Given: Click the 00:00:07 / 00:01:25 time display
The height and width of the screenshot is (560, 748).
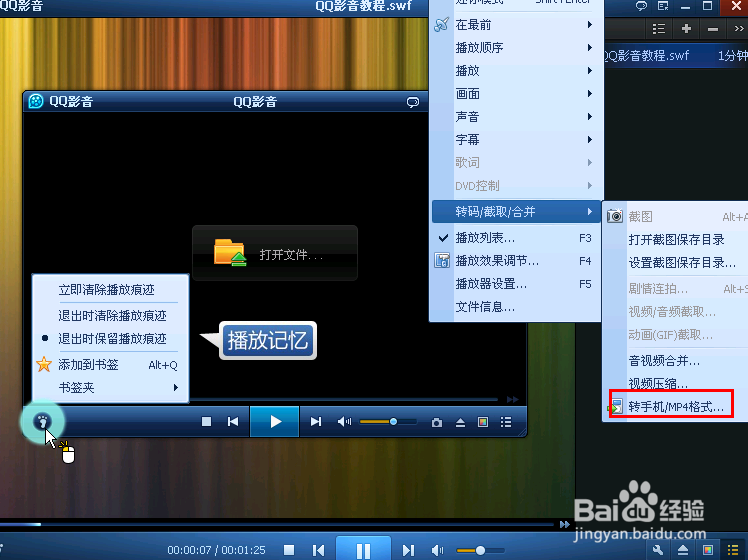Looking at the screenshot, I should tap(216, 550).
